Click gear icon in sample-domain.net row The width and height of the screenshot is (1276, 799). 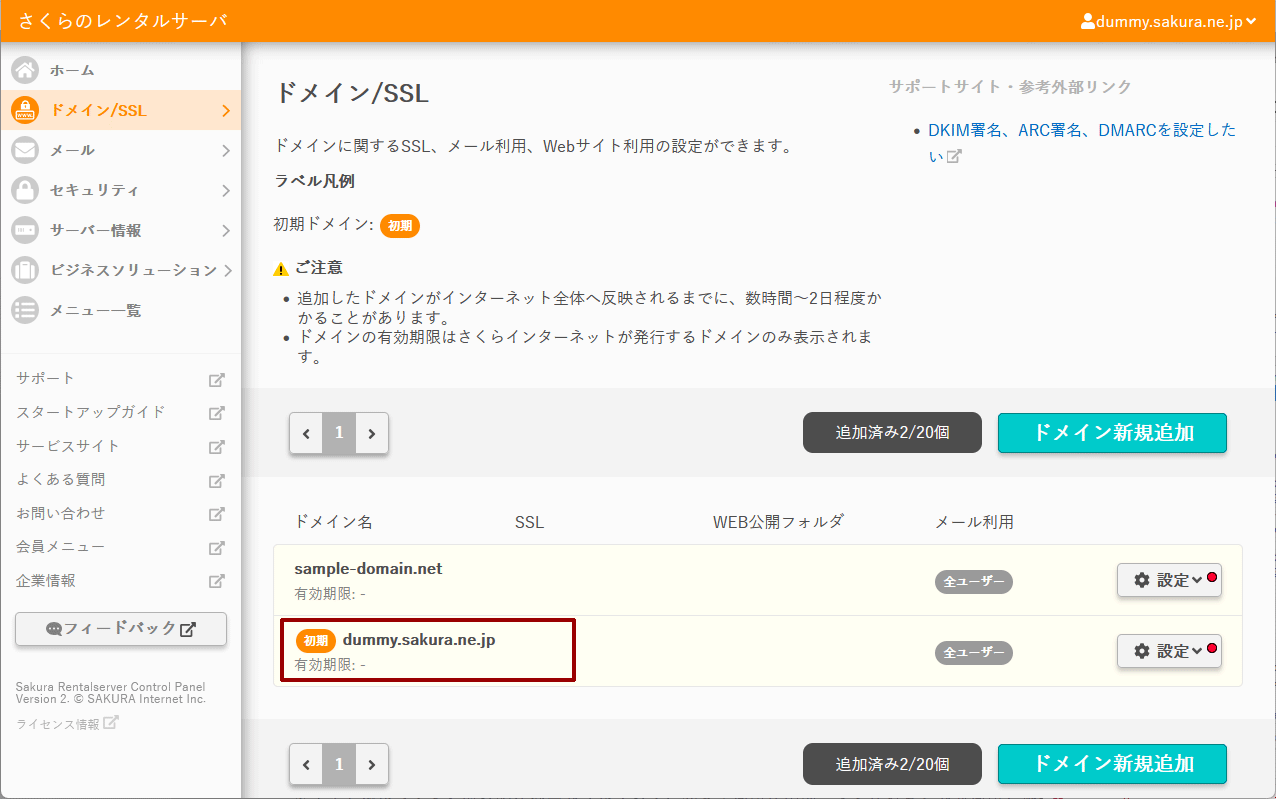click(x=1142, y=580)
